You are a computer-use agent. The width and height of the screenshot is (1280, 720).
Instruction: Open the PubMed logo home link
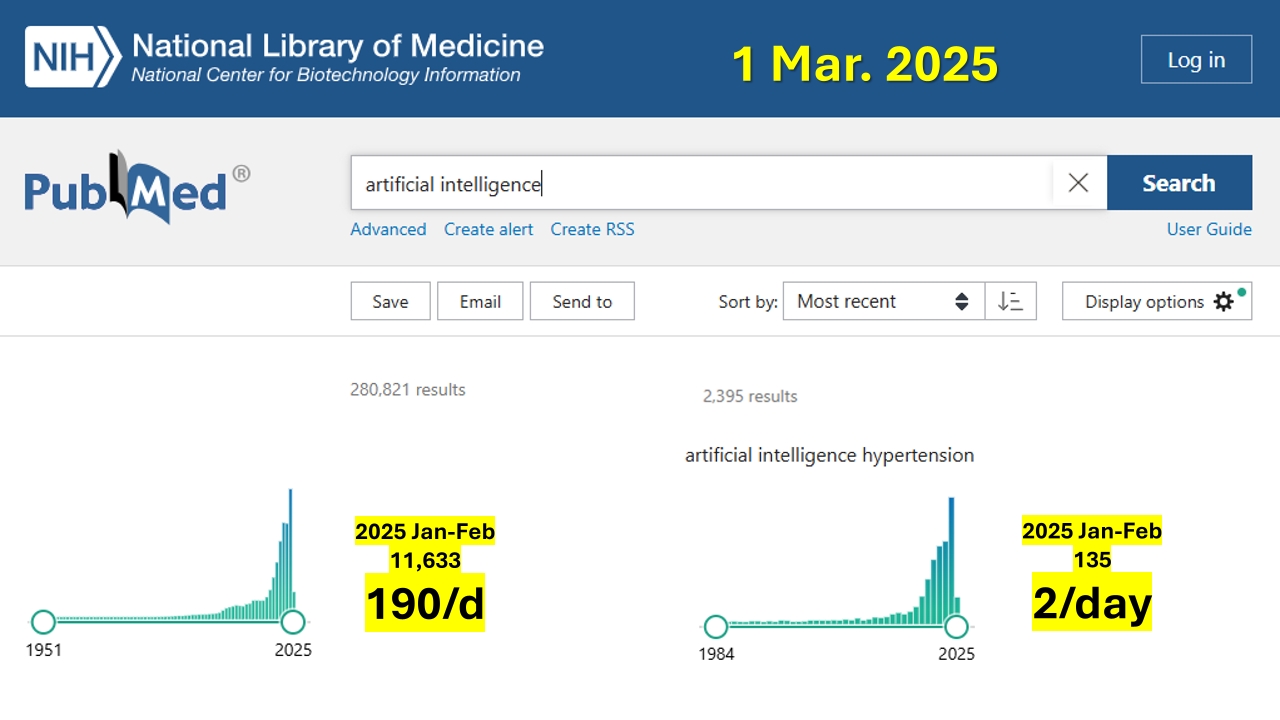point(137,187)
